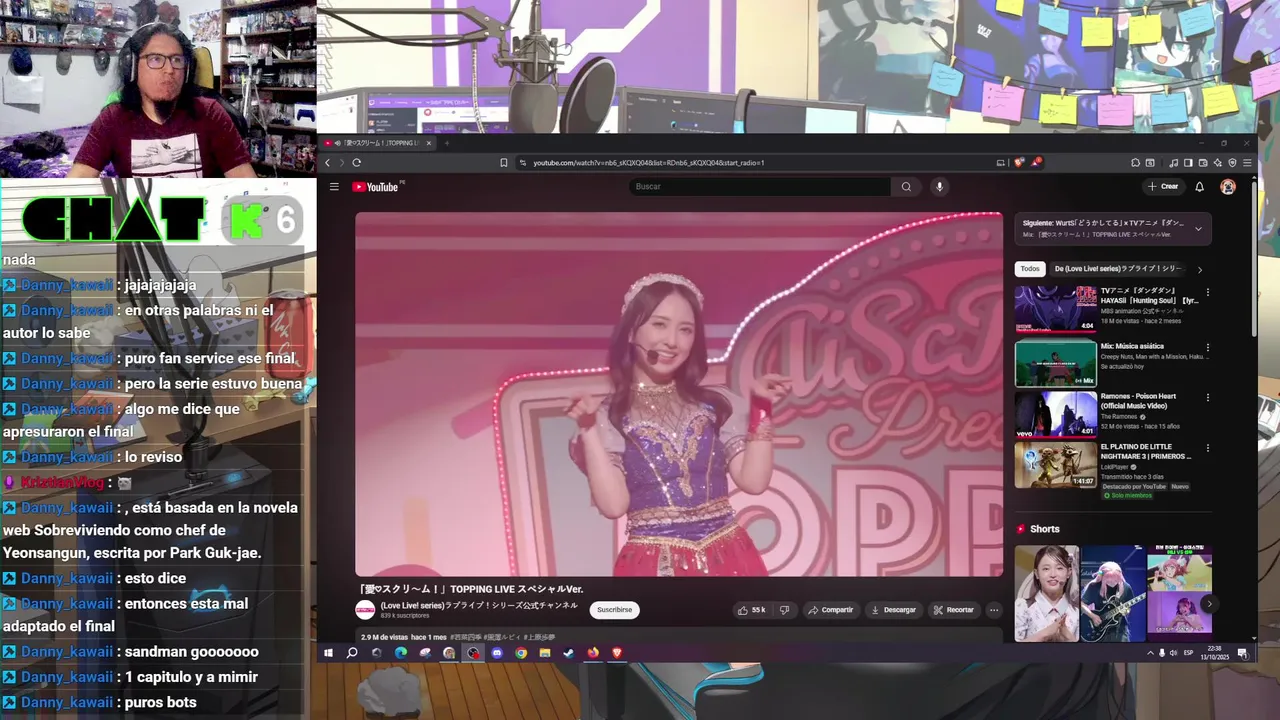The image size is (1280, 720).
Task: Open the first Shorts thumbnail
Action: [x=1047, y=593]
